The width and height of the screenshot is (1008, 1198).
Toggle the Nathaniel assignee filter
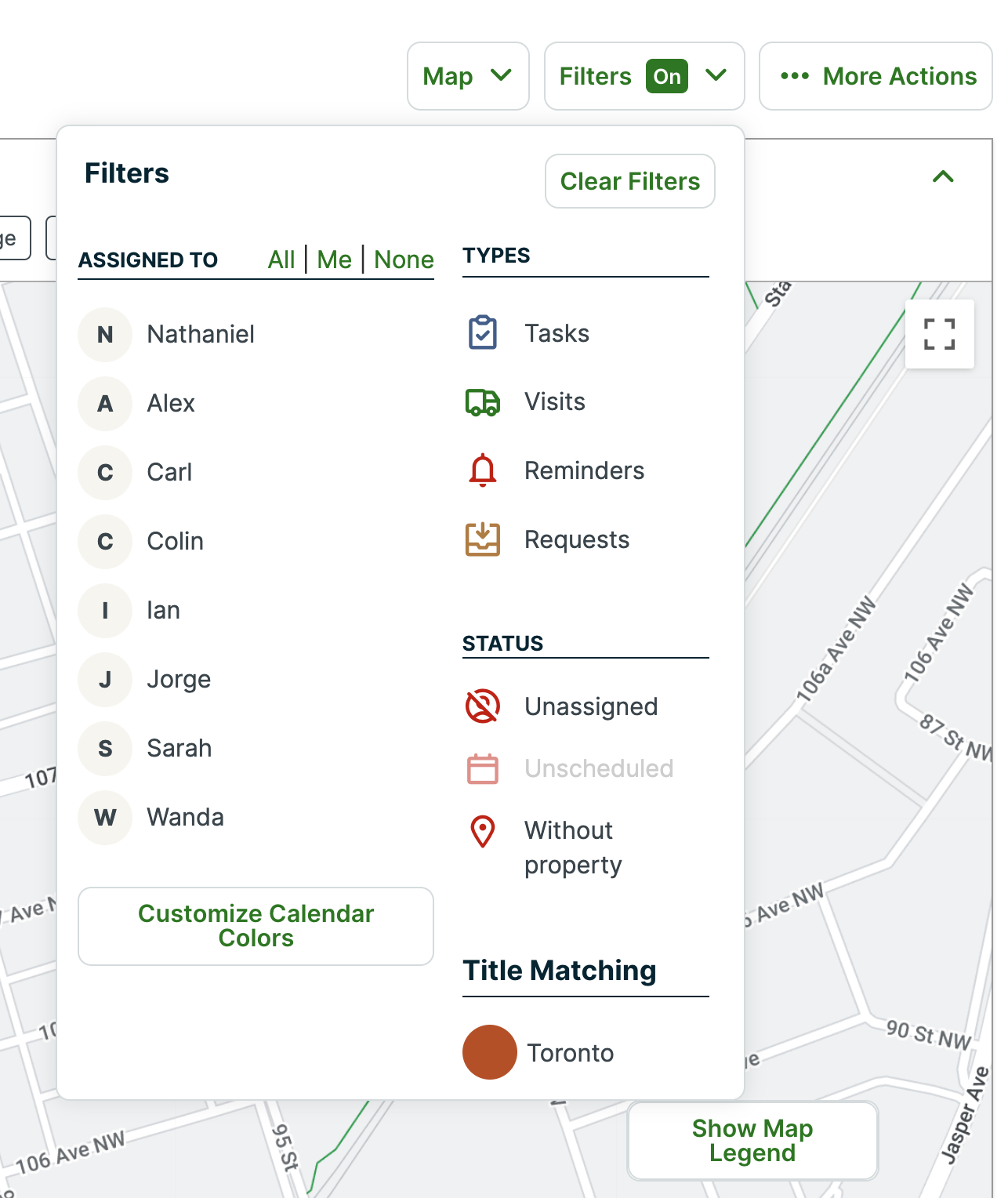coord(105,334)
